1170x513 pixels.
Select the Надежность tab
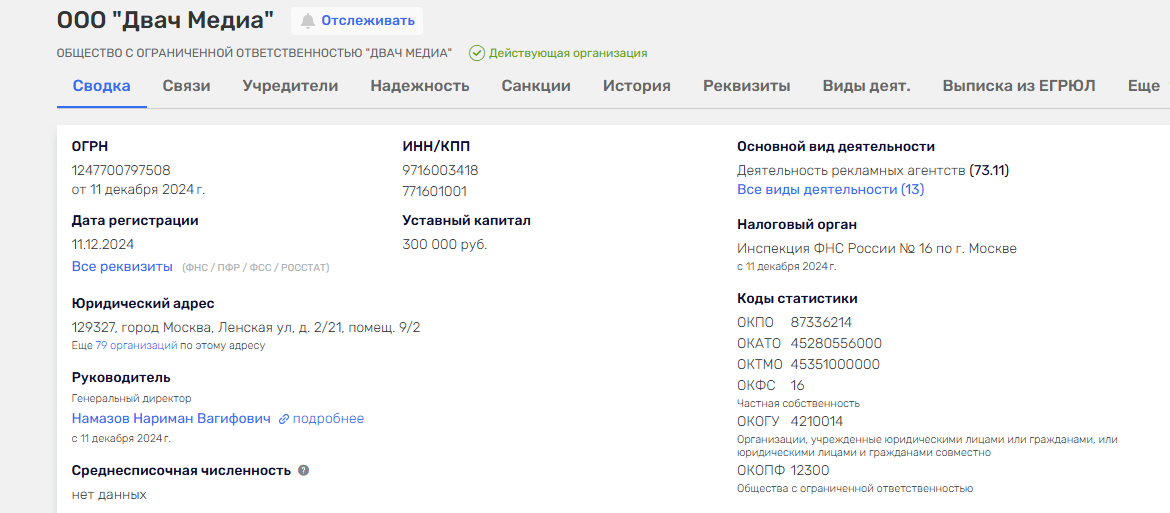point(420,86)
